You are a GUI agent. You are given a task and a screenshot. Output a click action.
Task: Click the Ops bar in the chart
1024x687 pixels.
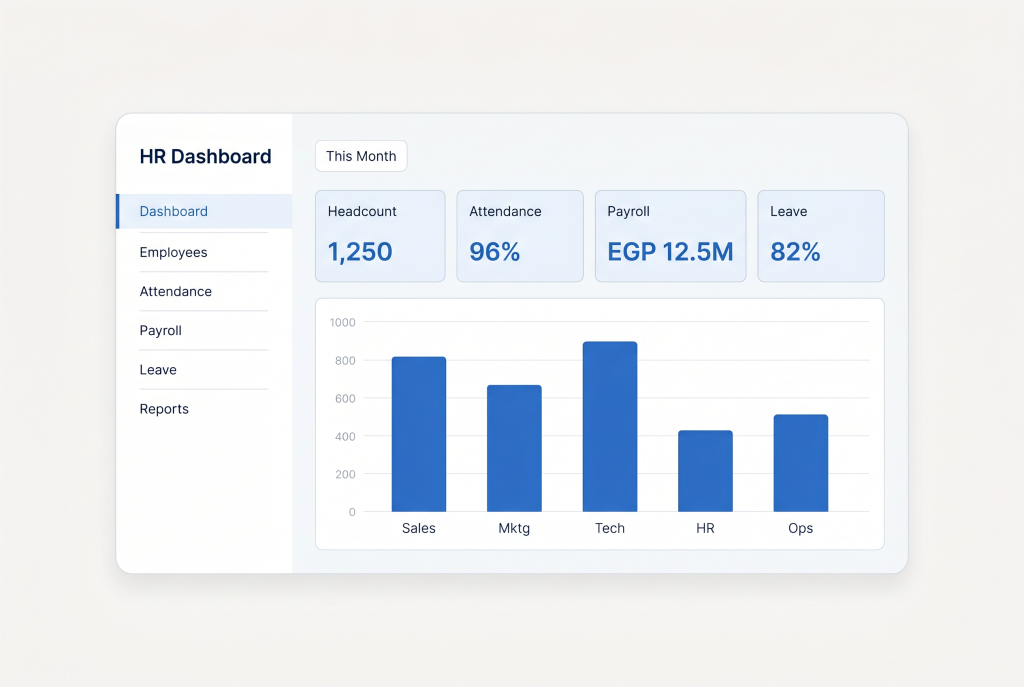(801, 463)
